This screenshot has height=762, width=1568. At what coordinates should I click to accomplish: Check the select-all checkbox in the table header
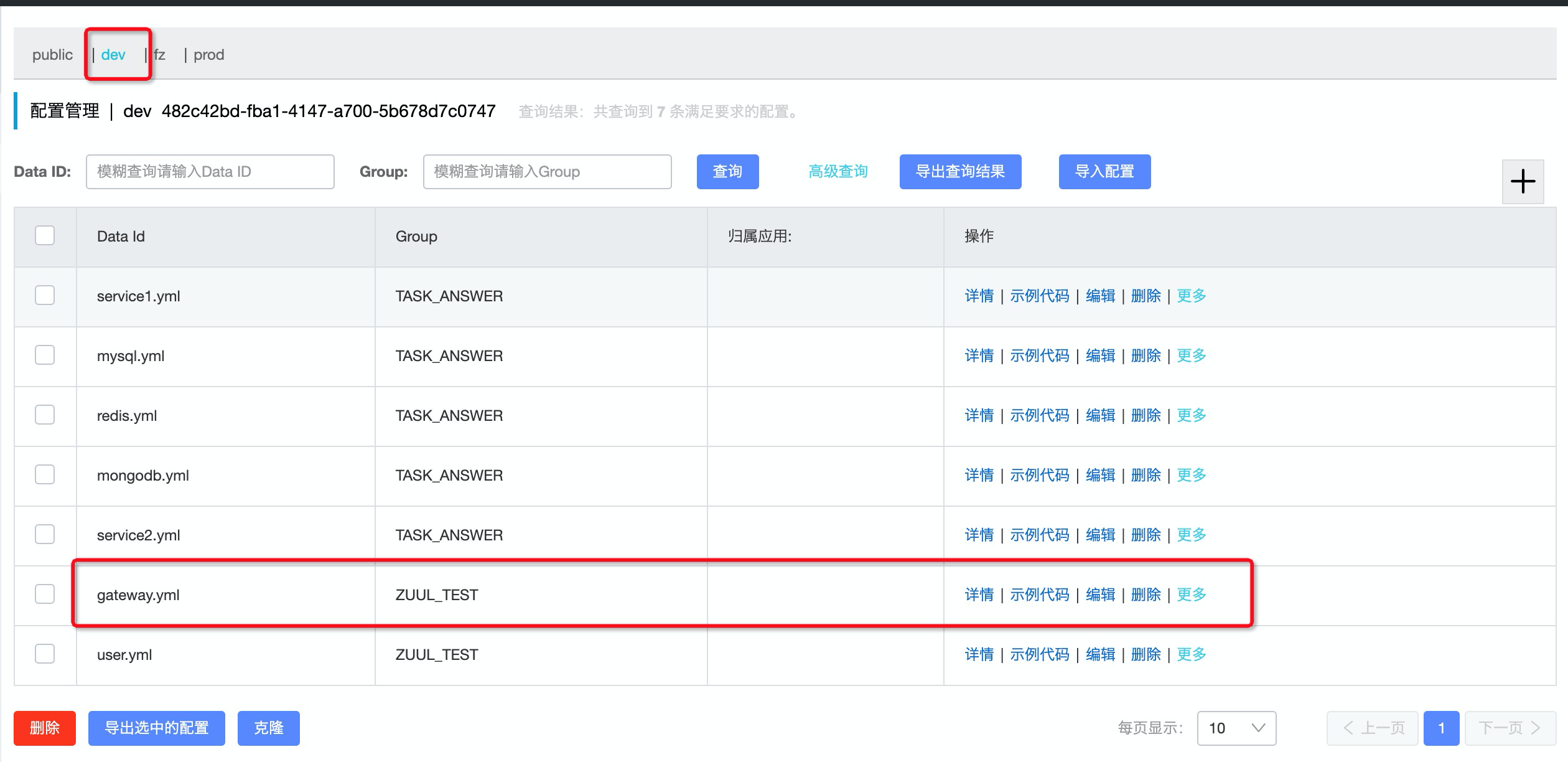[x=44, y=235]
